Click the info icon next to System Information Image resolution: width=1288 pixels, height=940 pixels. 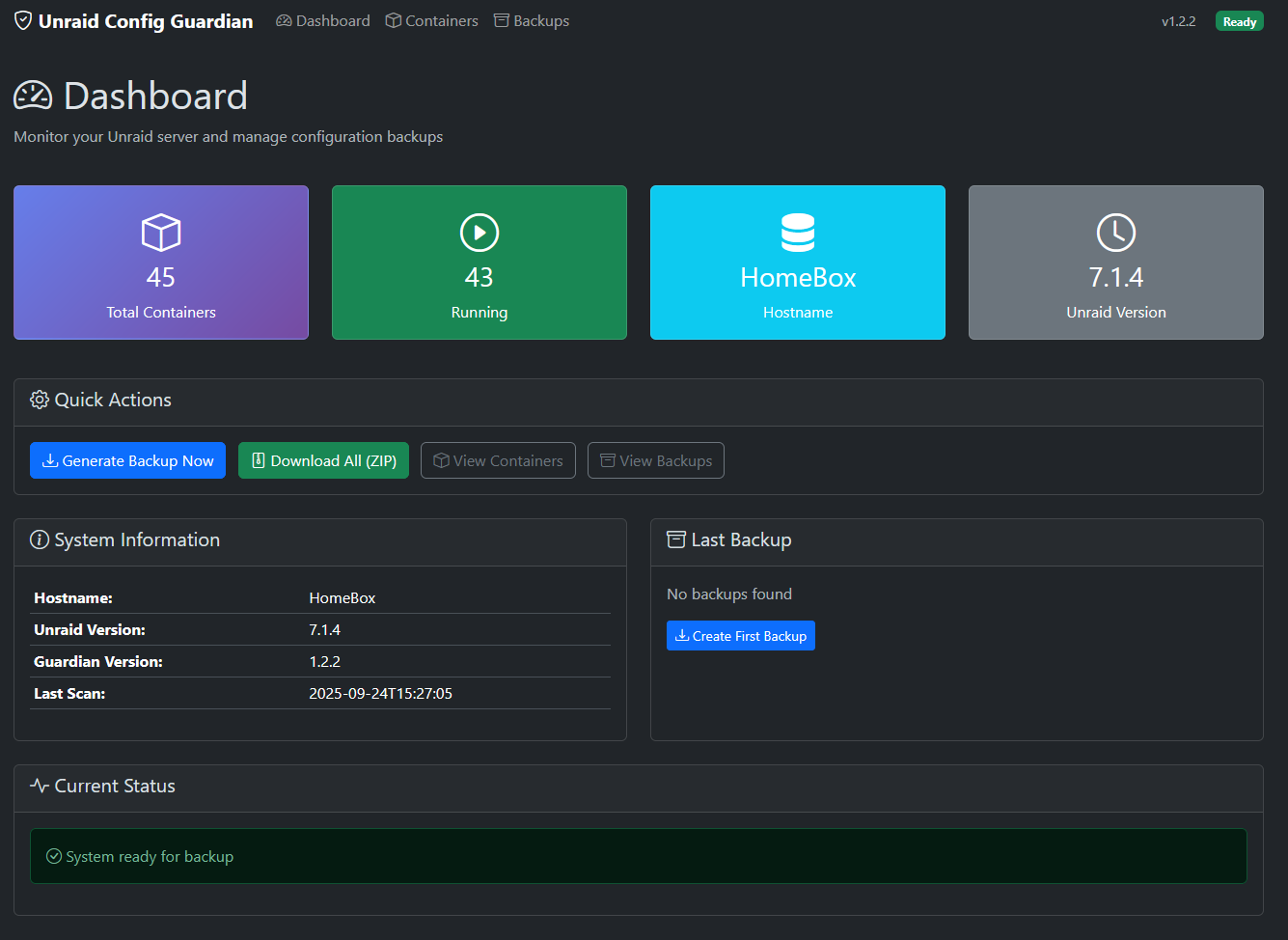(40, 539)
